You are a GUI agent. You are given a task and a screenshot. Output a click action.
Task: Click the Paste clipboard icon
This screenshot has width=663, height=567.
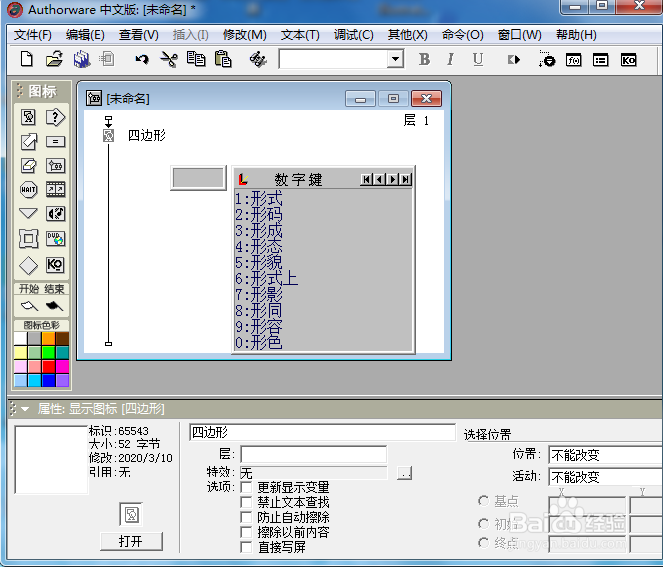point(223,59)
